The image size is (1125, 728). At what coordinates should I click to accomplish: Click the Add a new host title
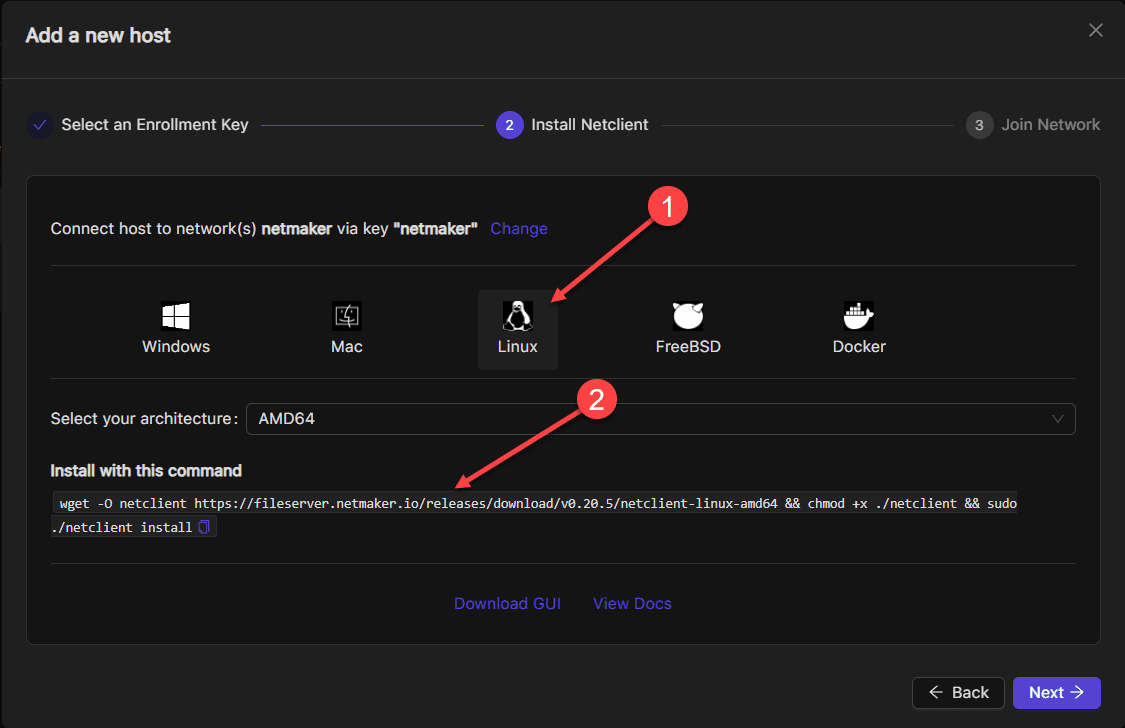coord(98,35)
